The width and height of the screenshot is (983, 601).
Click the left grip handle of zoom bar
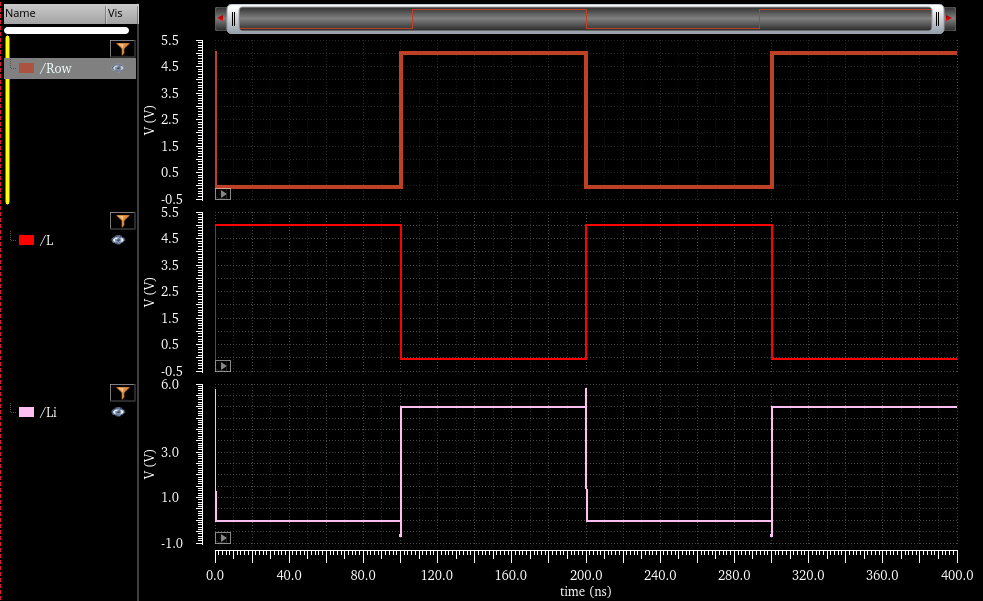234,18
